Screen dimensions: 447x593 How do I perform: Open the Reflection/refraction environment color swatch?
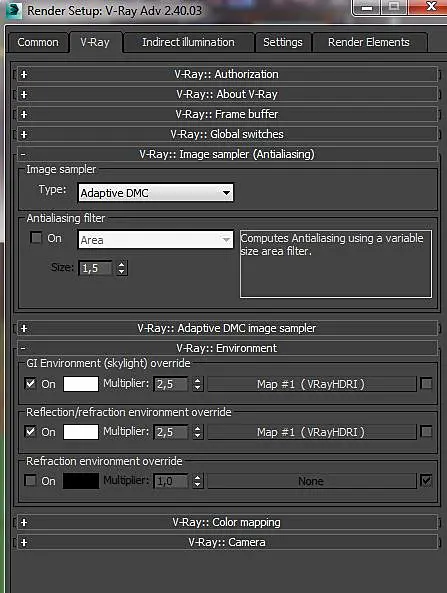pos(81,432)
